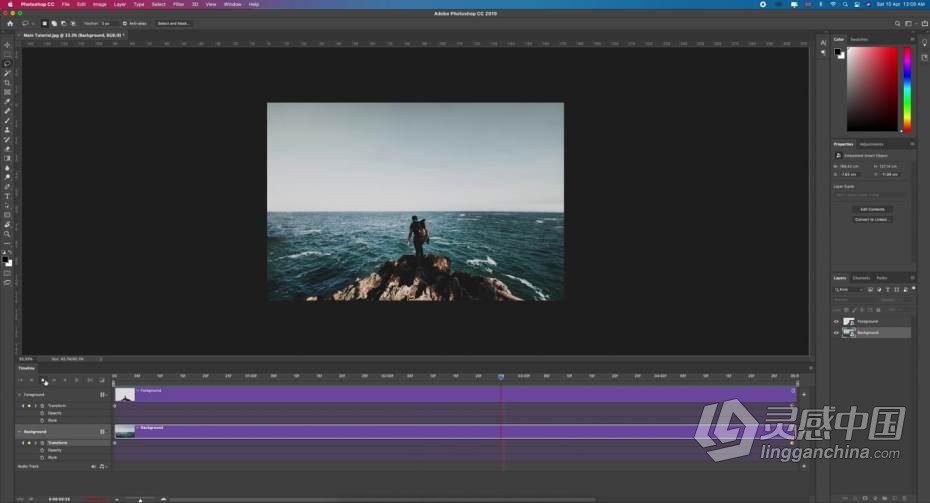Select the Hand tool
The image size is (930, 503).
(x=7, y=225)
